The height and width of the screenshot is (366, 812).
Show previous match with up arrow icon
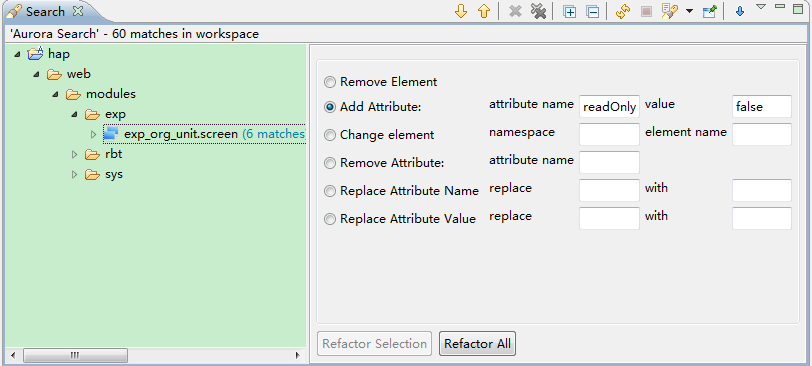(484, 11)
